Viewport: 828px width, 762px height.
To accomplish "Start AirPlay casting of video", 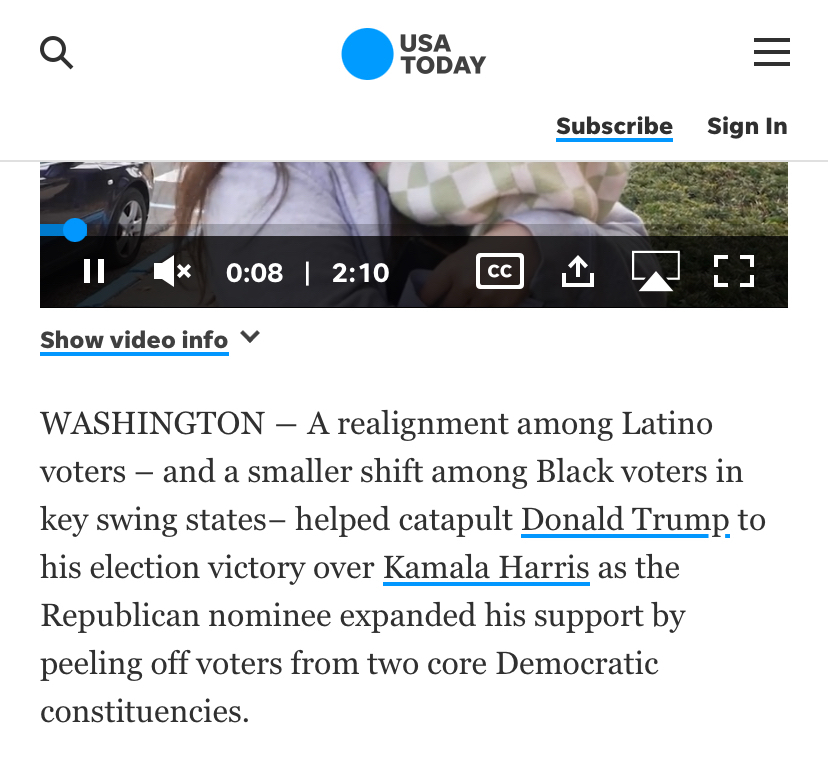I will tap(656, 271).
